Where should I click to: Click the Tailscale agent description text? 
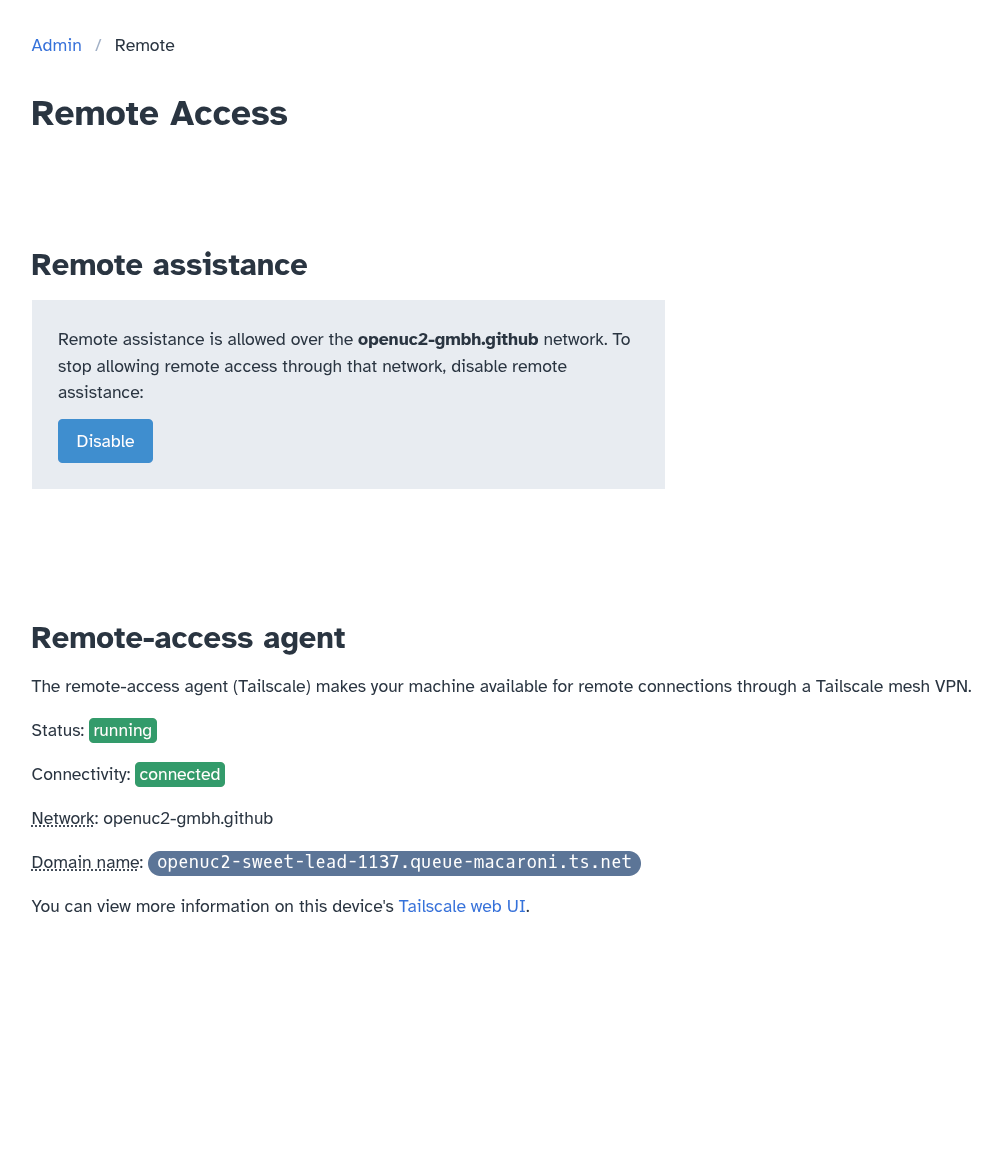(500, 686)
